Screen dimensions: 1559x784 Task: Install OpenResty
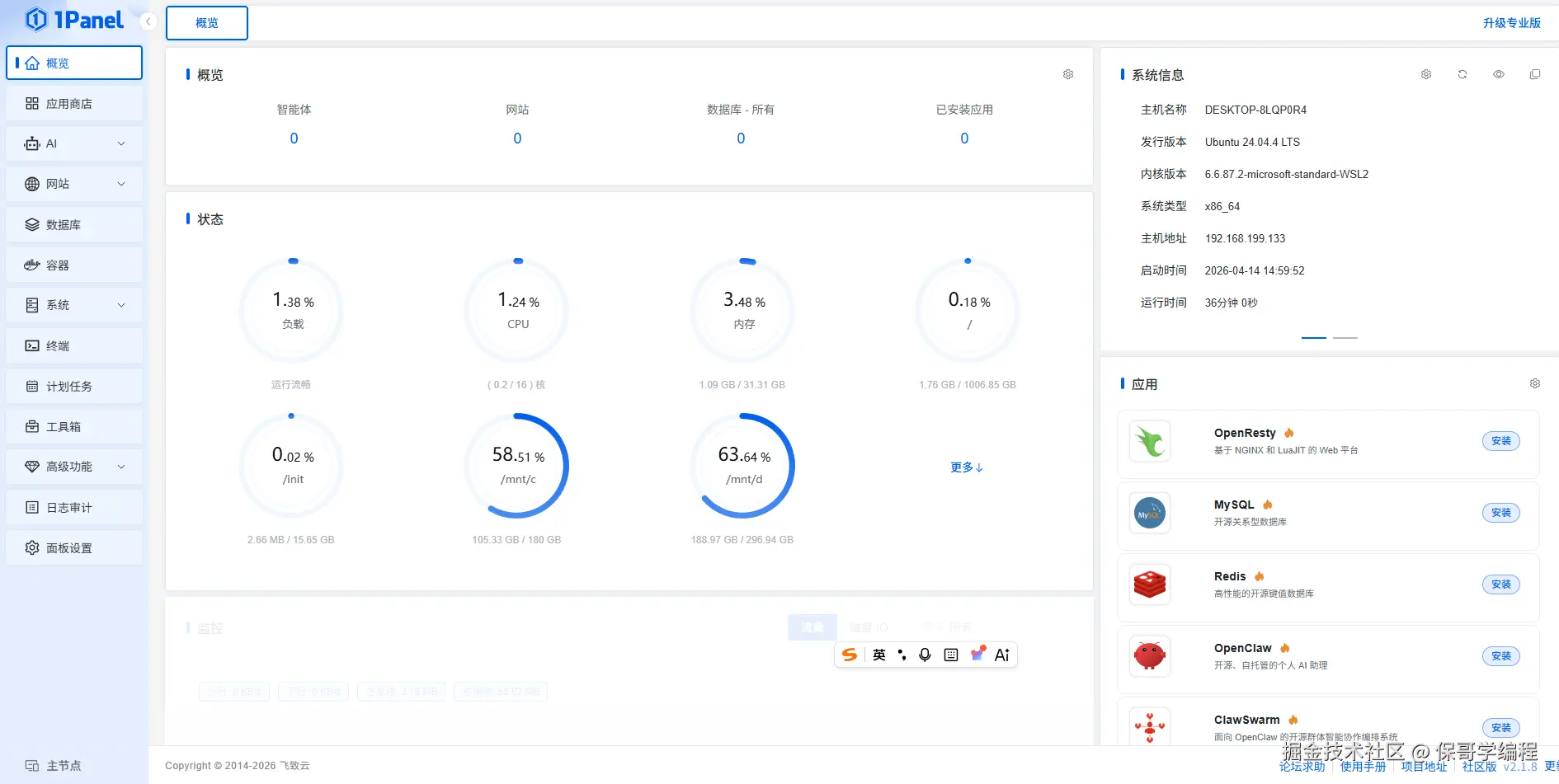[x=1501, y=441]
